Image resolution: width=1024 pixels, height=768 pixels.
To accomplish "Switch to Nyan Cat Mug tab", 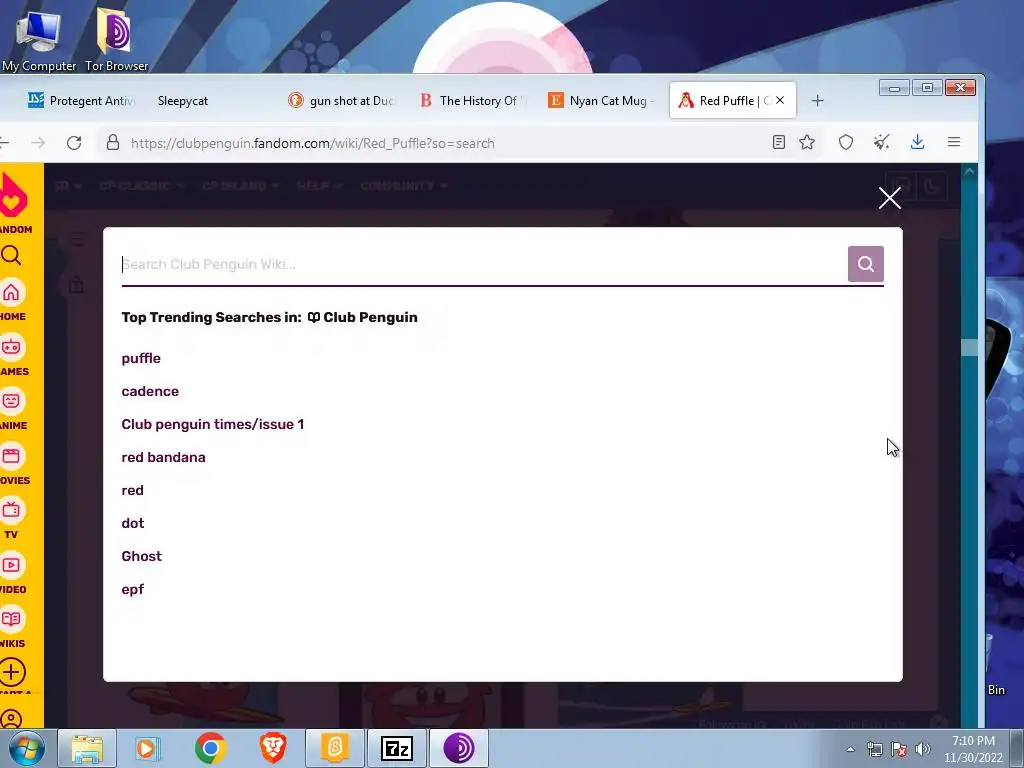I will [x=601, y=101].
